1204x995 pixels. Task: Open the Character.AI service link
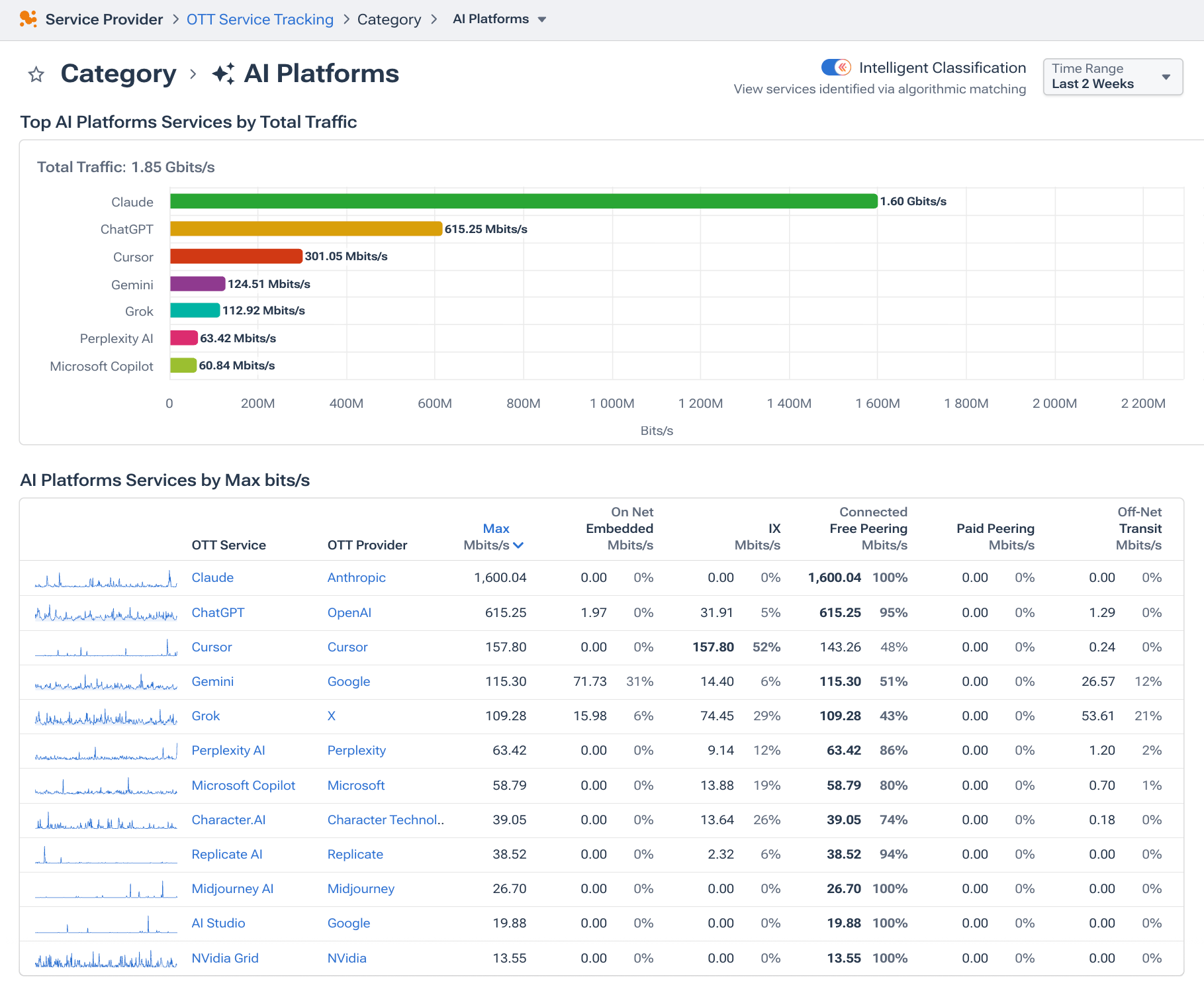coord(228,820)
